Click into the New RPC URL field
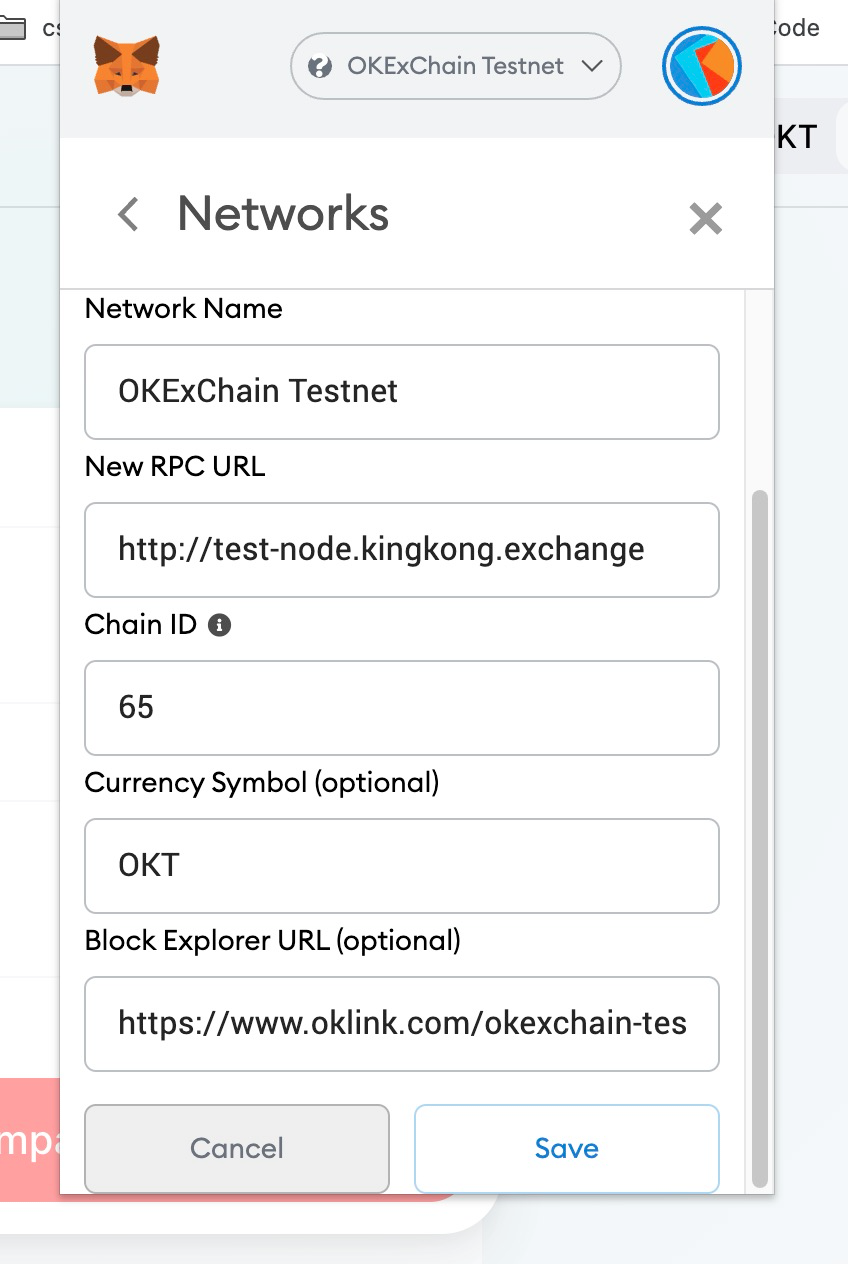This screenshot has height=1264, width=848. tap(401, 549)
